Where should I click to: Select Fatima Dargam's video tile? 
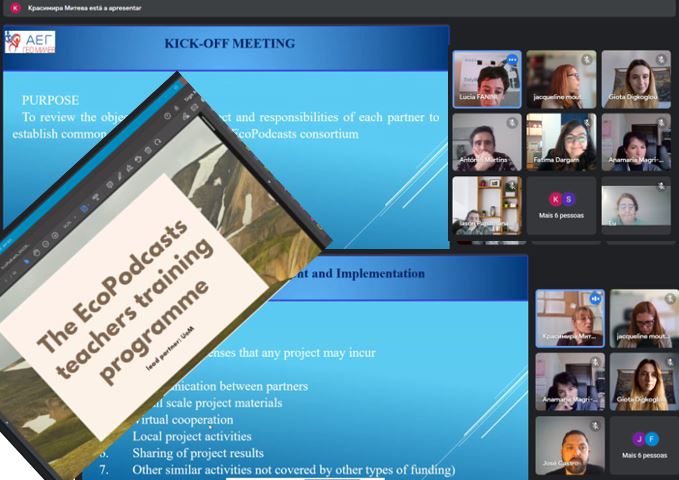pos(561,142)
